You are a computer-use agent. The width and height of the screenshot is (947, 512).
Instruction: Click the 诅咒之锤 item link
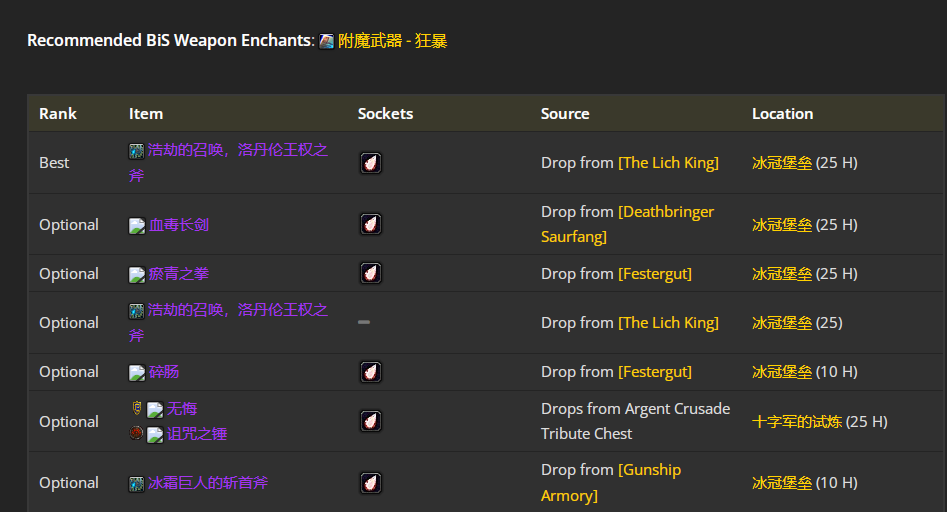point(197,434)
